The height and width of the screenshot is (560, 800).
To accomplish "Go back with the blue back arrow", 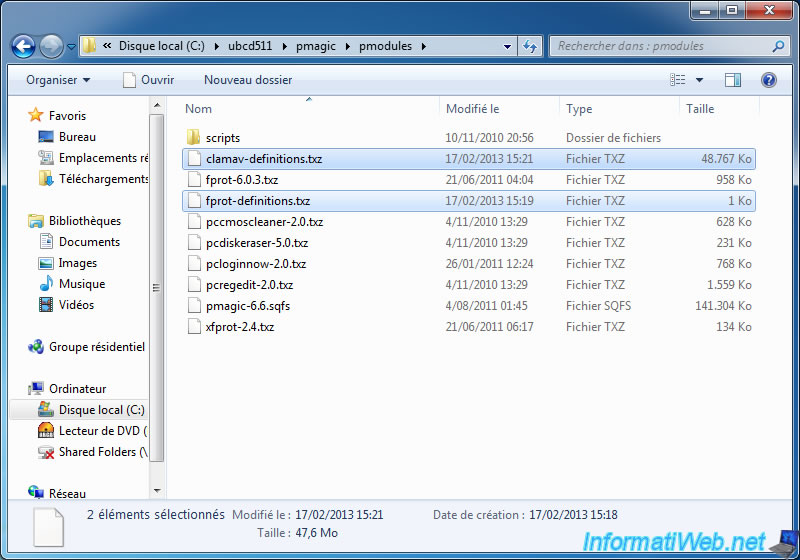I will pos(23,46).
